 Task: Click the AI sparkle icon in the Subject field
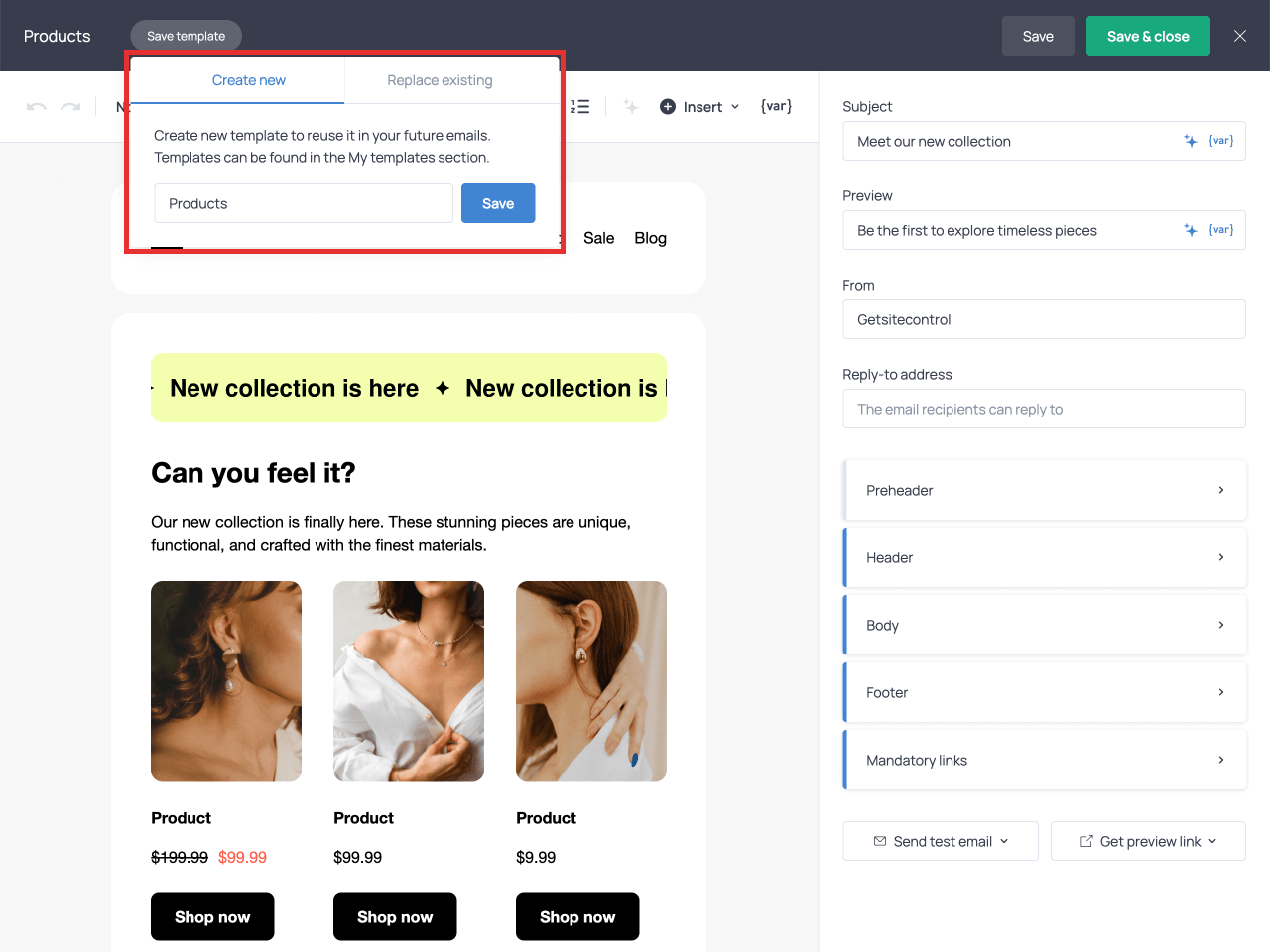tap(1191, 141)
